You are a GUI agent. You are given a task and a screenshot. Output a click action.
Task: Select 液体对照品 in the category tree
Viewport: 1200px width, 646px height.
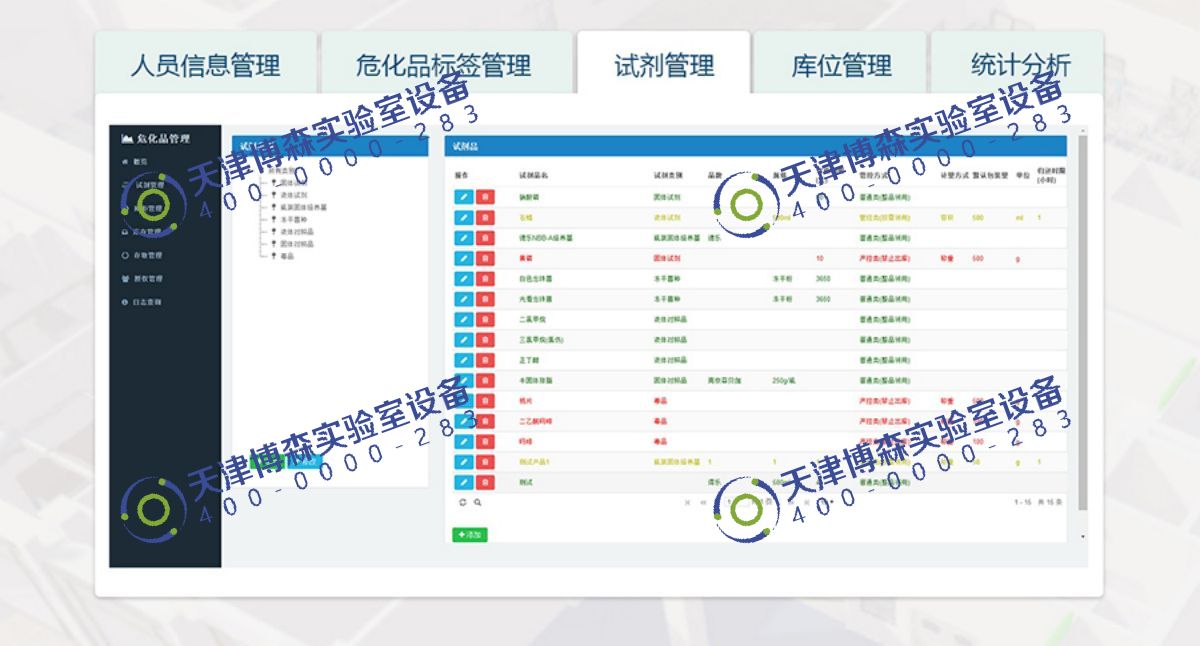pos(296,231)
